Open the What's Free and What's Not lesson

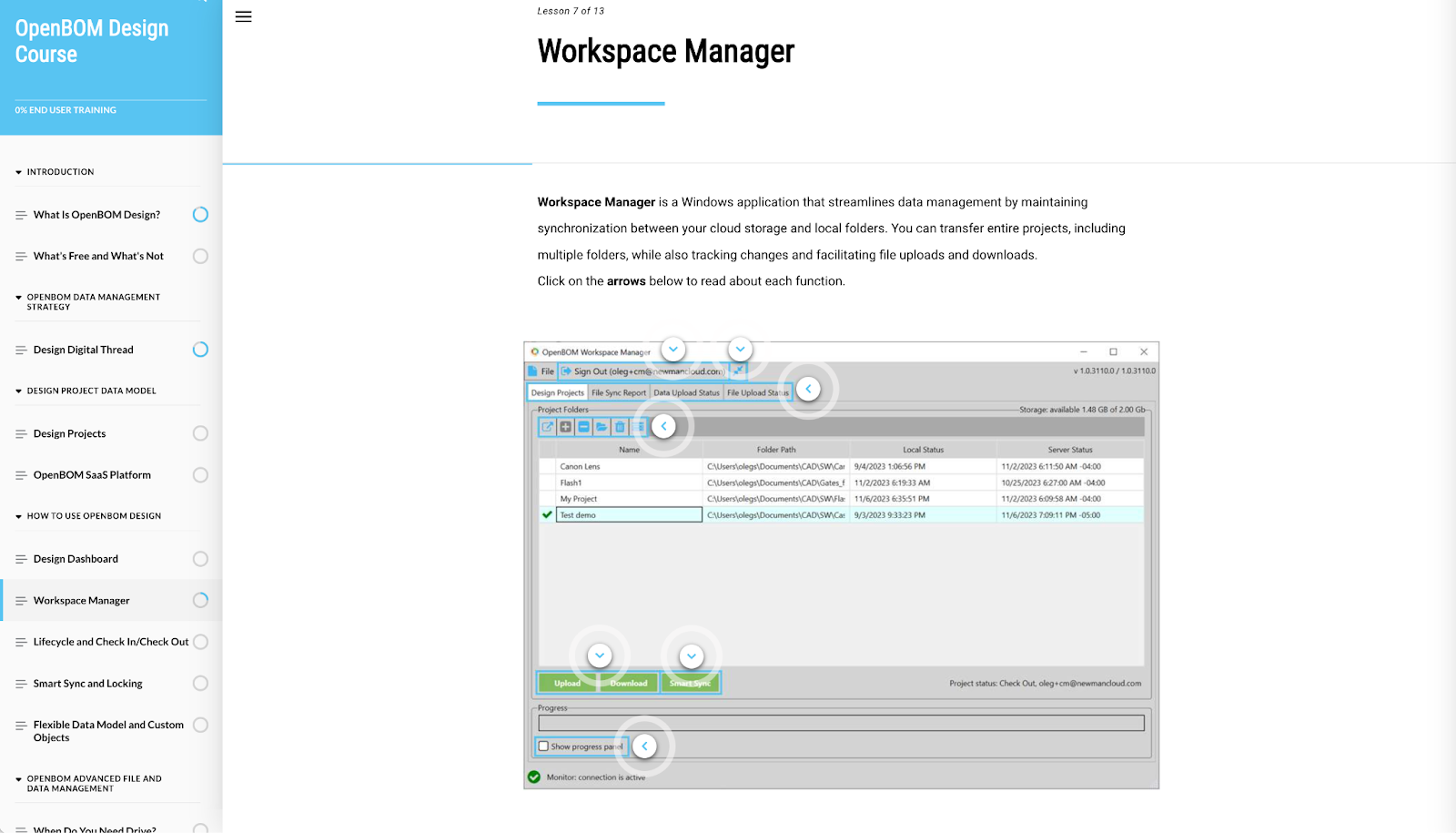[98, 257]
